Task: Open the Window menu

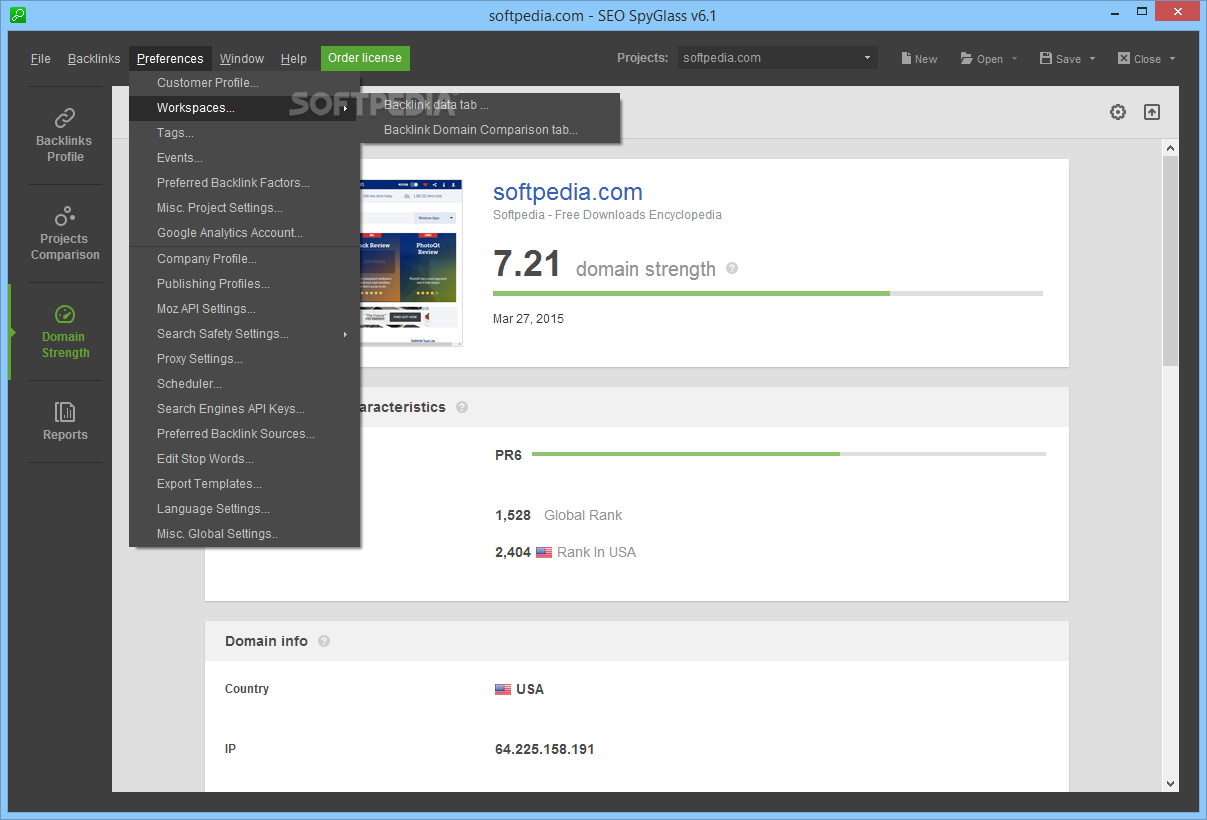Action: coord(242,59)
